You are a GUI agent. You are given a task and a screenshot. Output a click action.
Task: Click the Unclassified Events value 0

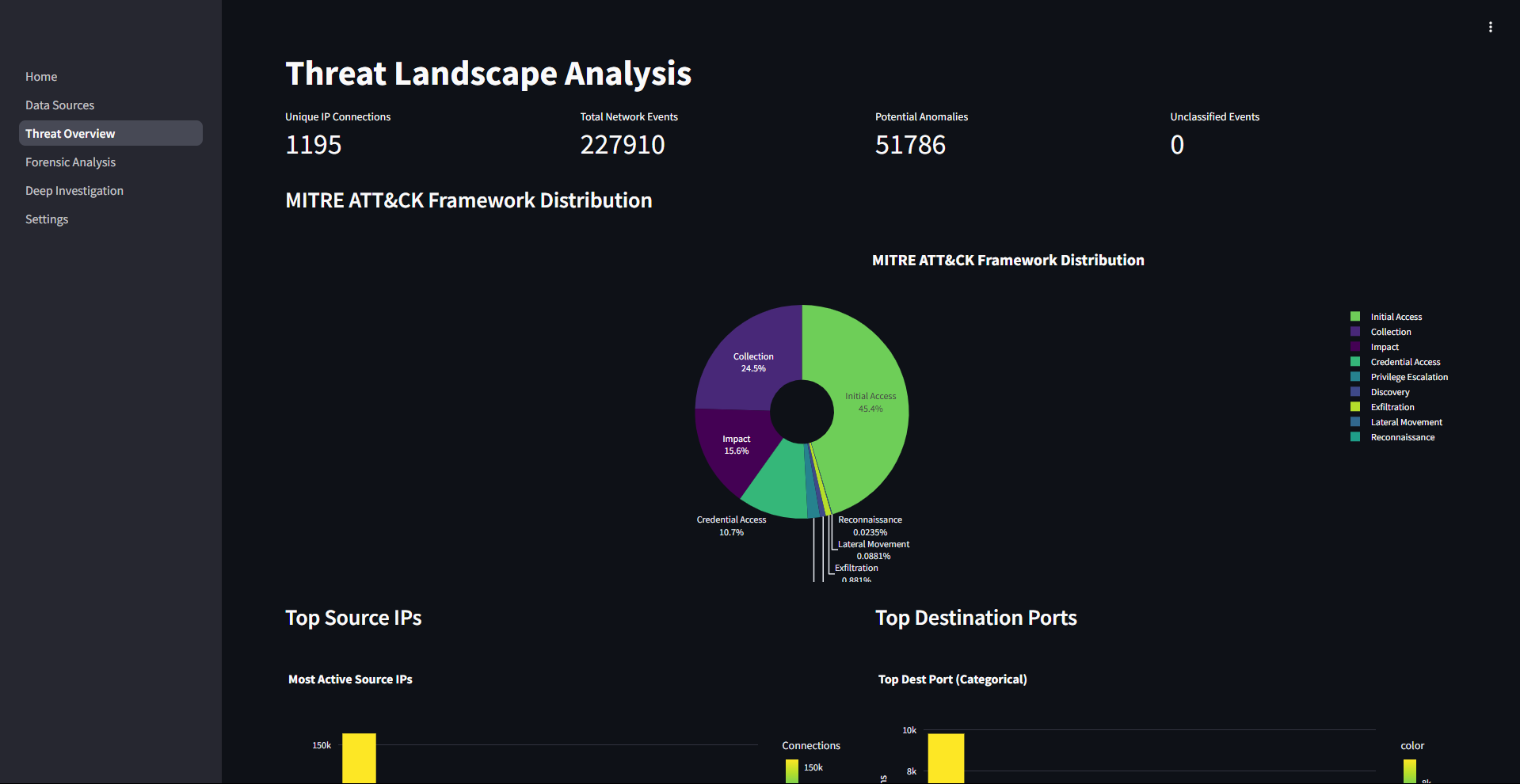click(1177, 145)
